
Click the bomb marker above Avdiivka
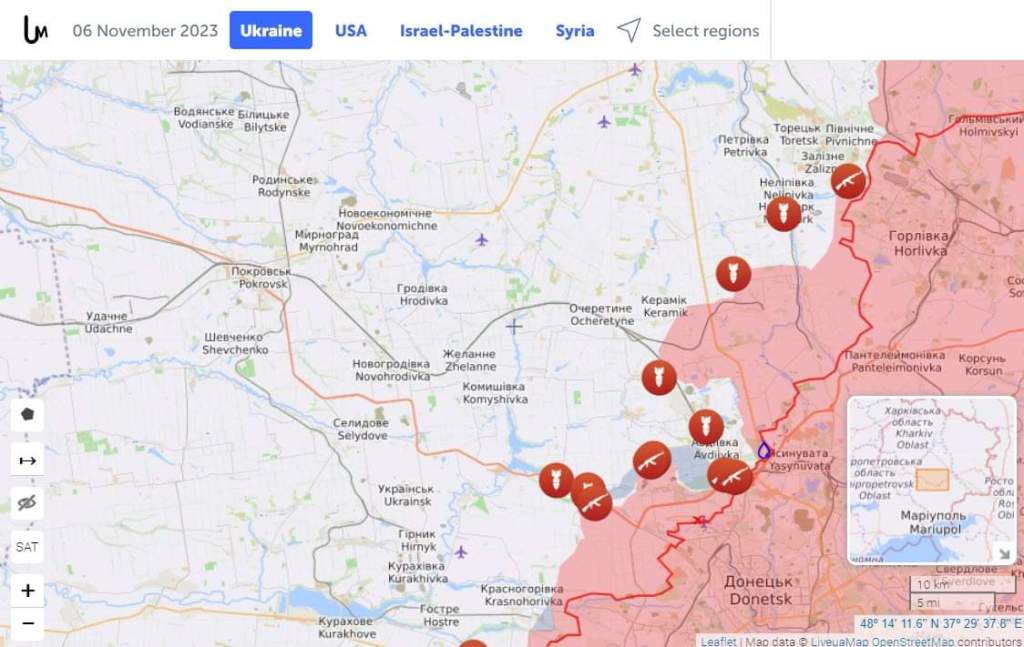(x=706, y=427)
